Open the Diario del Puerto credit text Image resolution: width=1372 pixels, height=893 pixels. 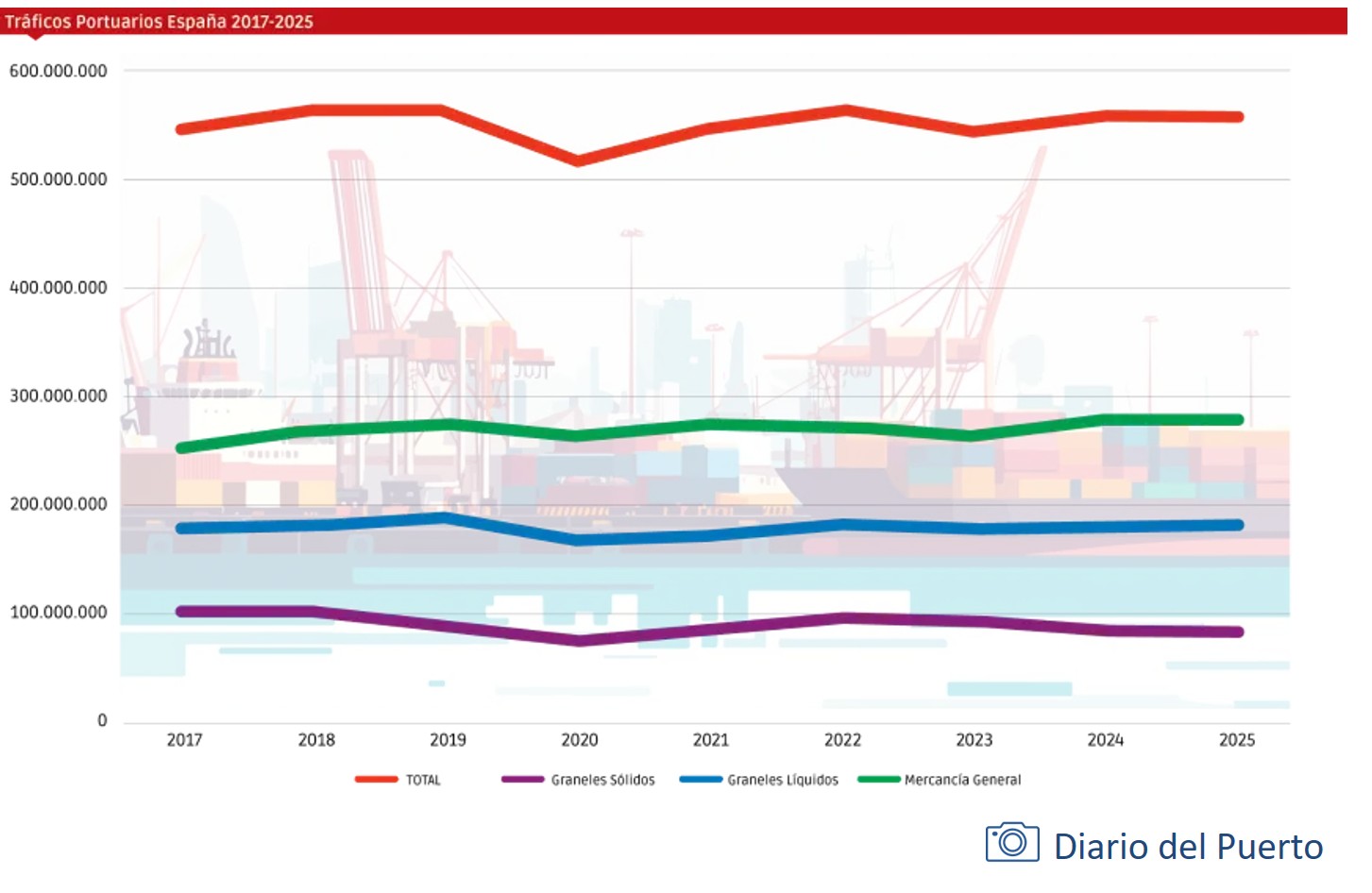pos(1188,847)
